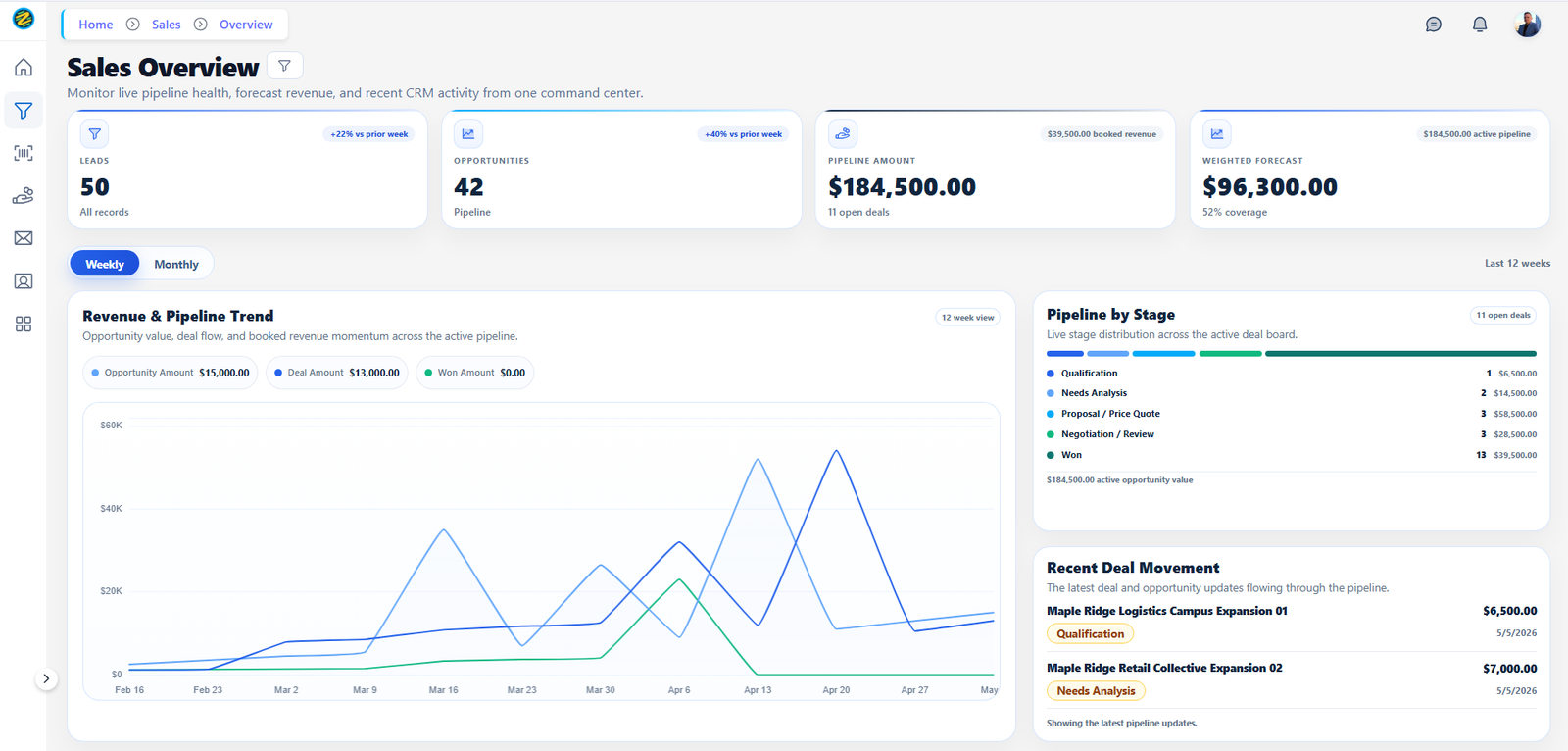Expand the sidebar with the arrow button
The width and height of the screenshot is (1568, 751).
[x=46, y=678]
